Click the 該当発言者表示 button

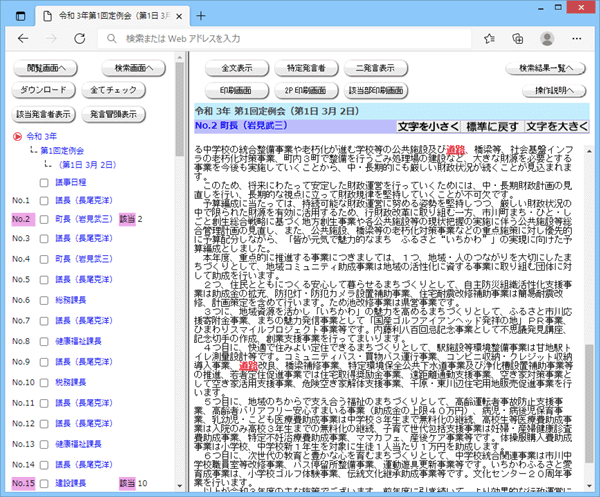[x=44, y=114]
